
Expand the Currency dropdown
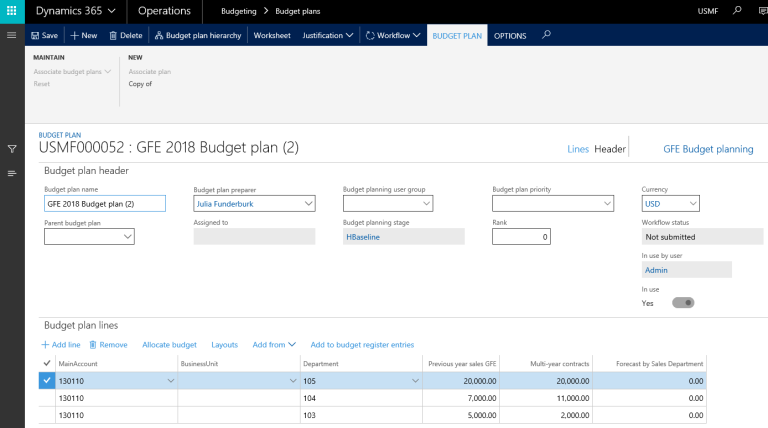point(693,204)
